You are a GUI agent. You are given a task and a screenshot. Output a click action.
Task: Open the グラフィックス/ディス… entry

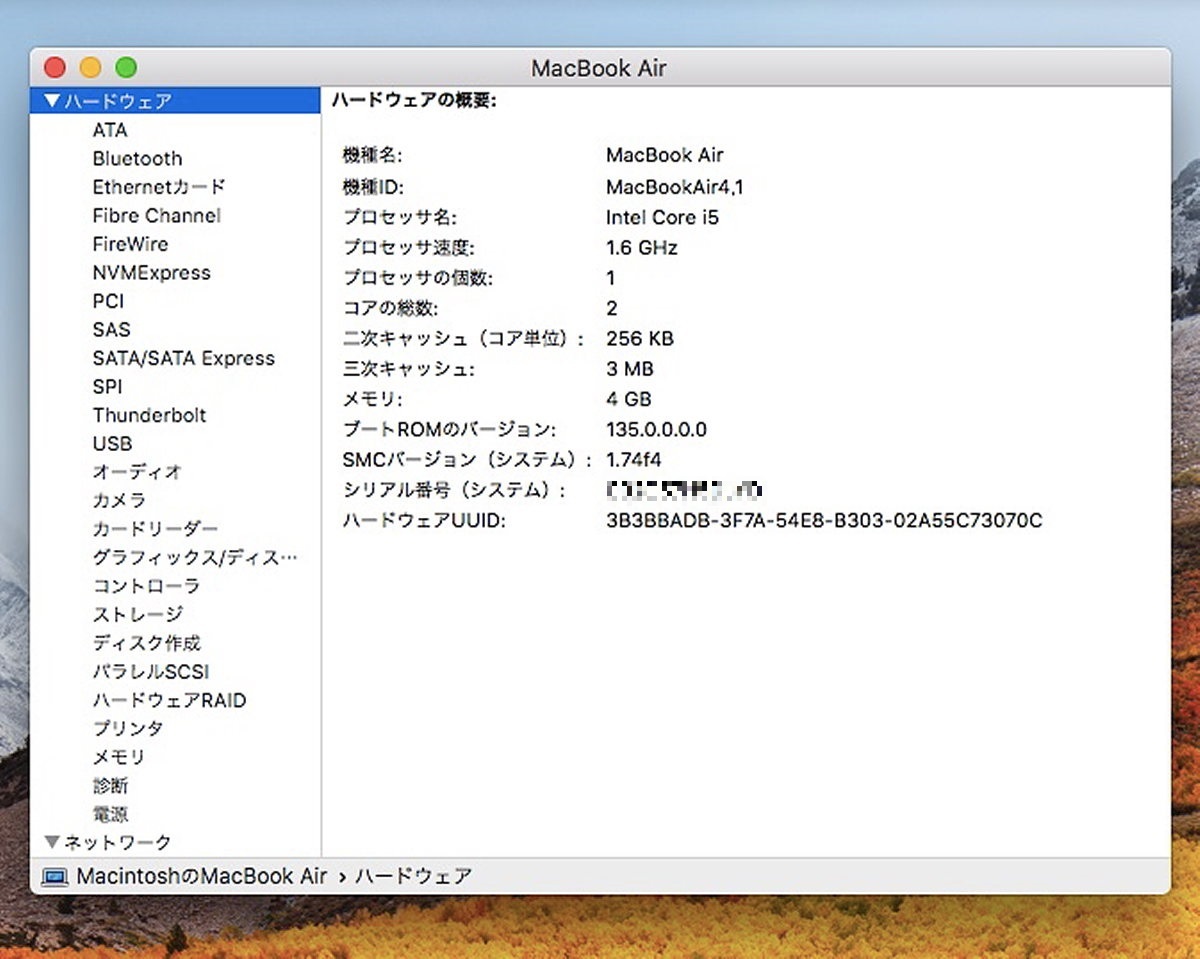(x=195, y=557)
